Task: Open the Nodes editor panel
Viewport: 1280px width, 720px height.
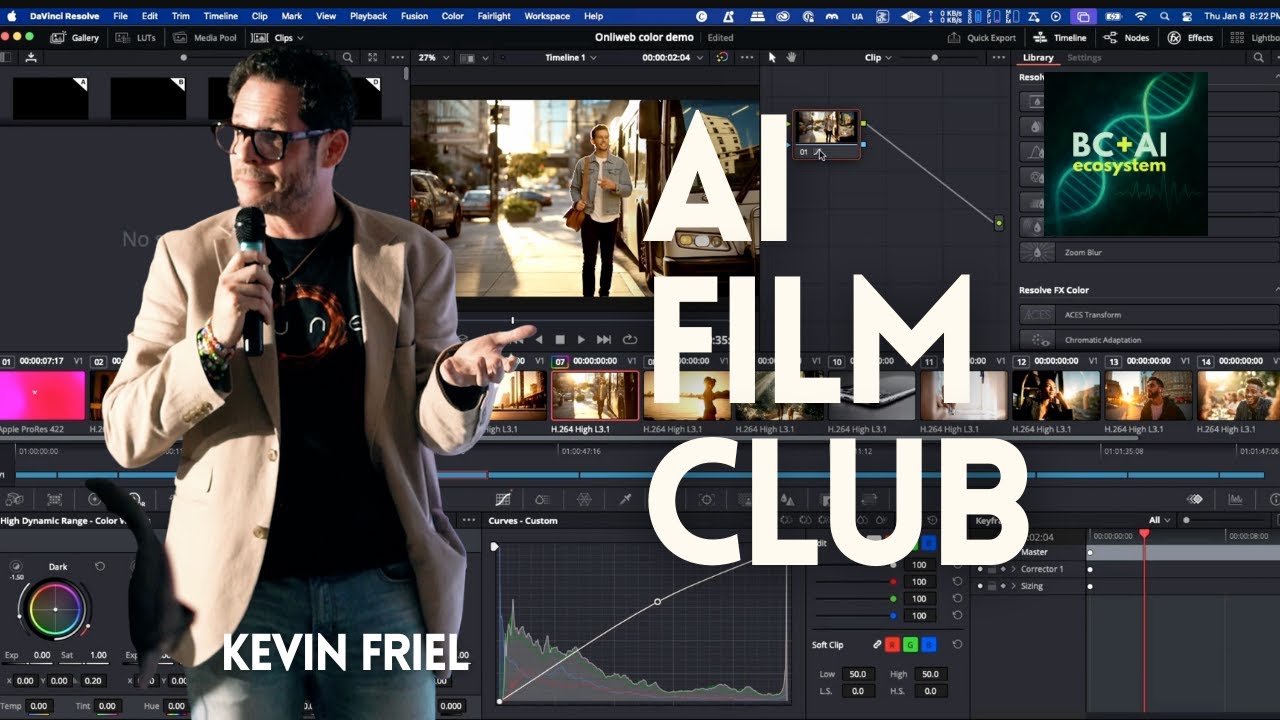Action: 1126,37
